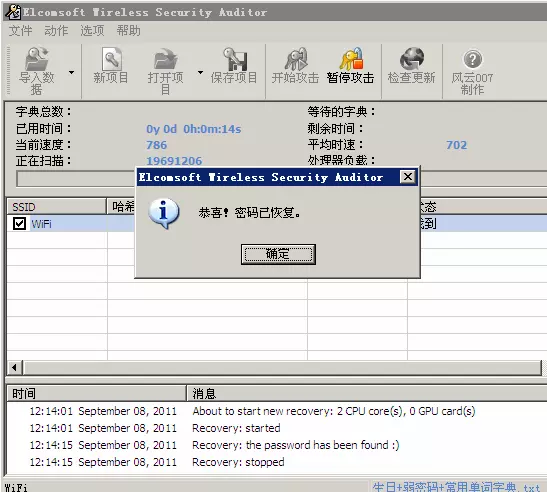
Task: Close the password recovered dialog
Action: [407, 177]
